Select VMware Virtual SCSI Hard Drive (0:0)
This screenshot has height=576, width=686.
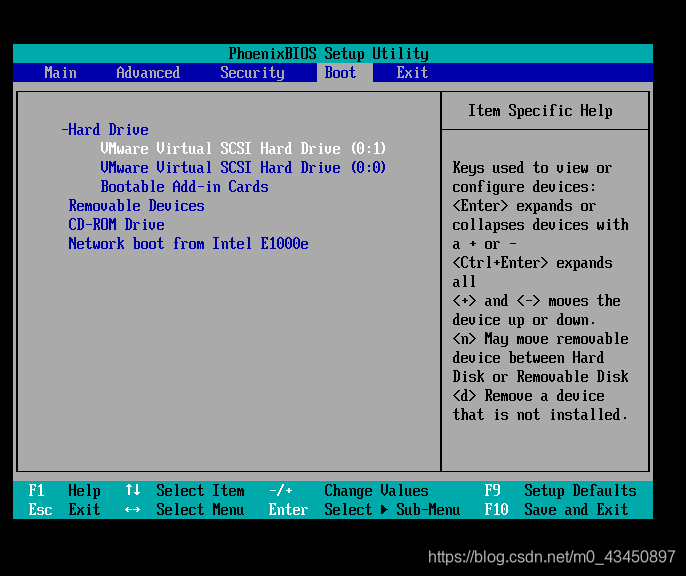pyautogui.click(x=243, y=168)
